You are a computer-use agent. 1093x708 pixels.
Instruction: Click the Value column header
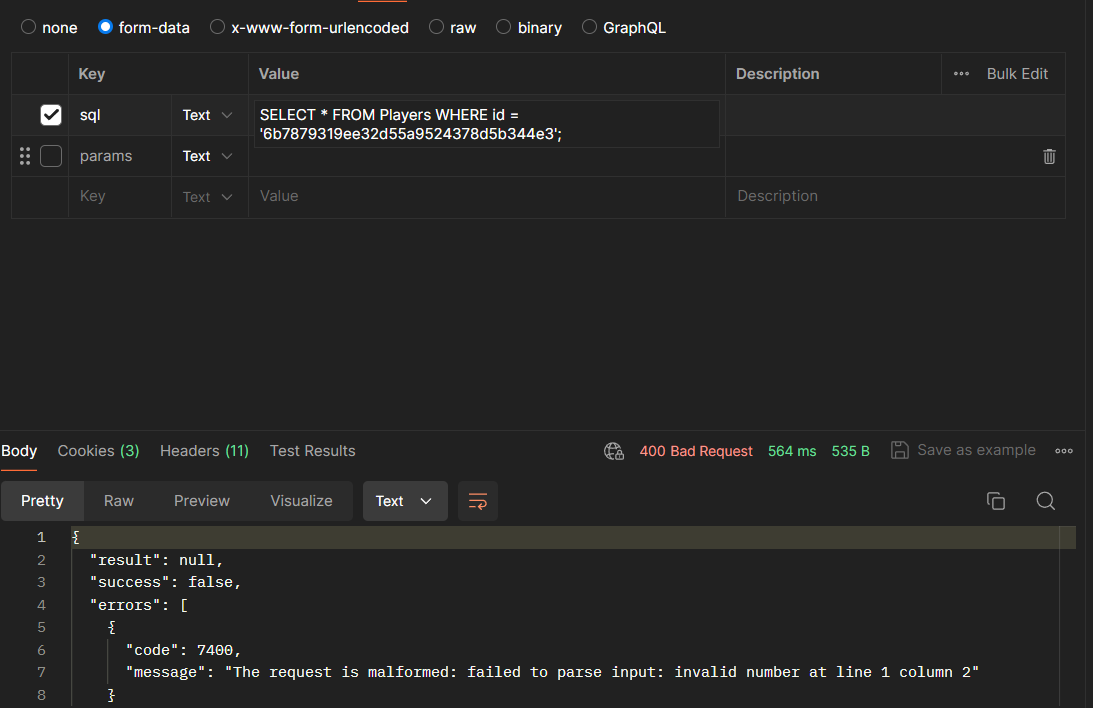279,74
